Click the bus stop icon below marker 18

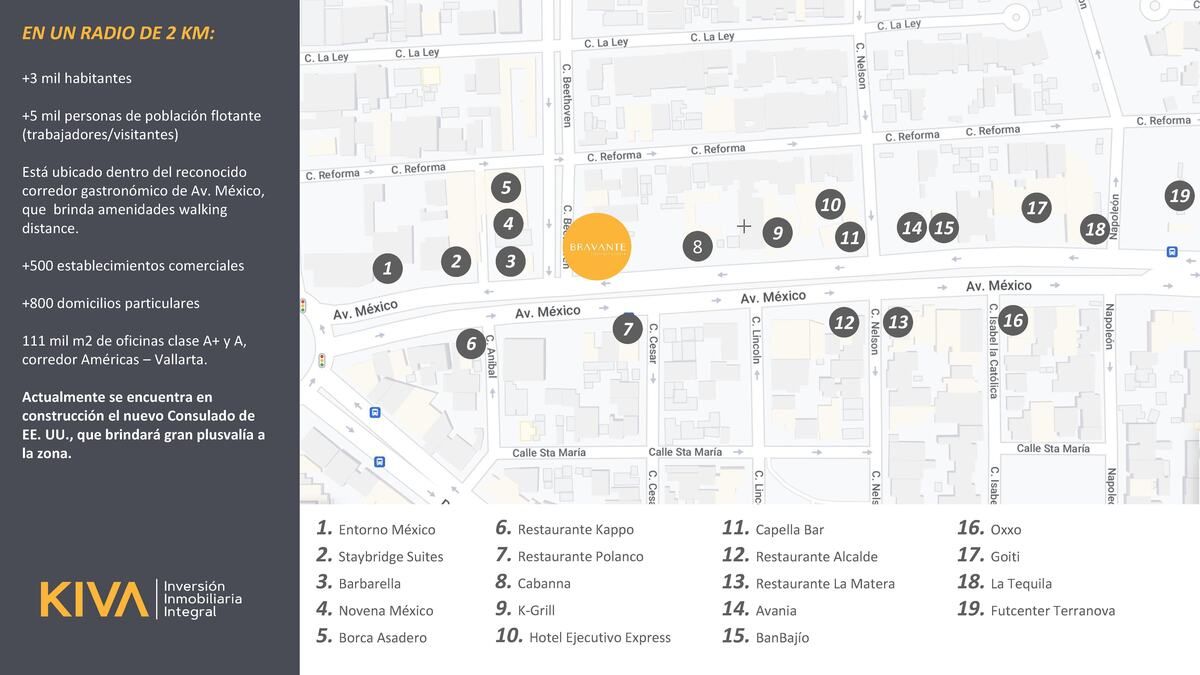(1171, 252)
